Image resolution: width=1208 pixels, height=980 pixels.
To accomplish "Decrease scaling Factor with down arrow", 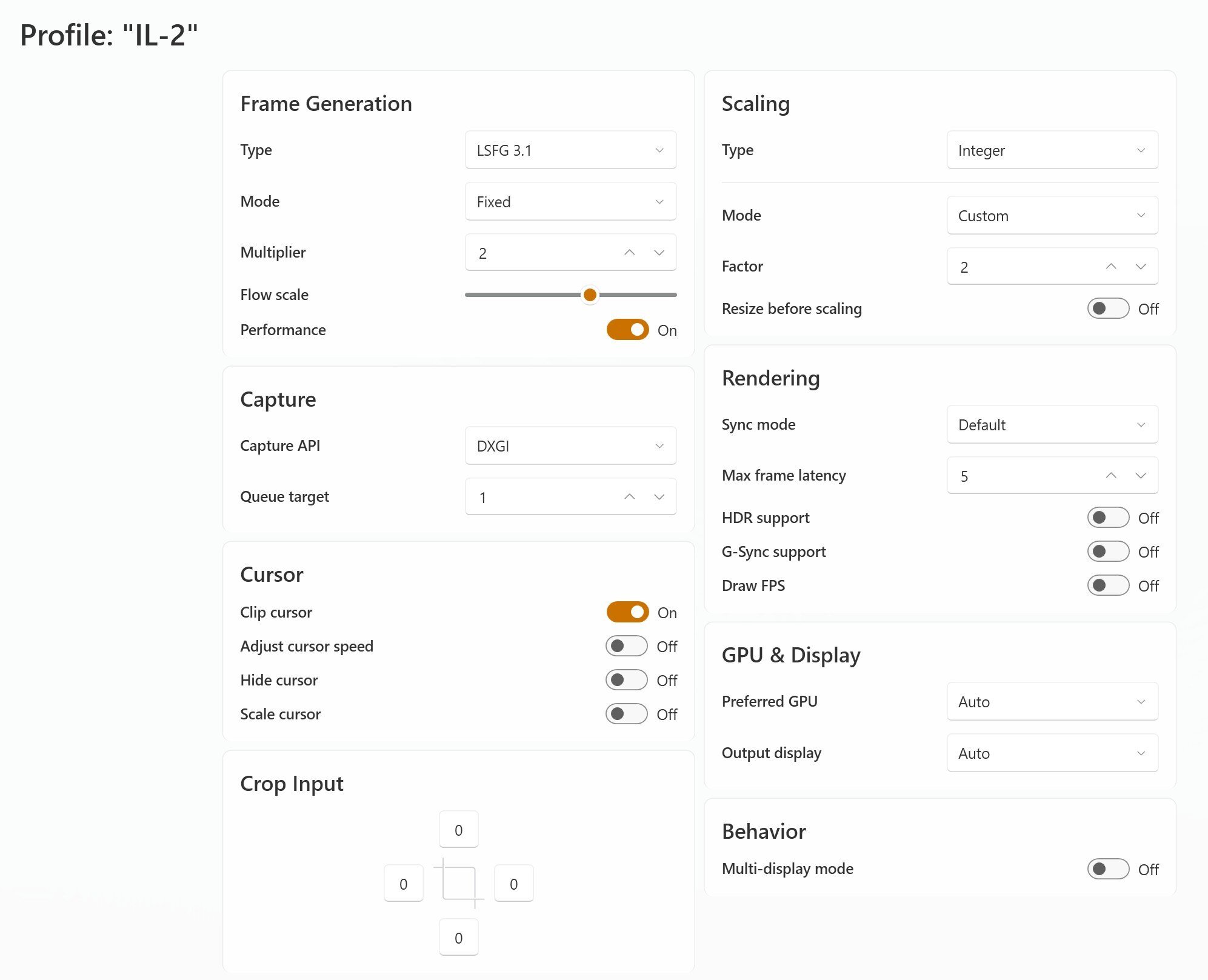I will click(1140, 267).
